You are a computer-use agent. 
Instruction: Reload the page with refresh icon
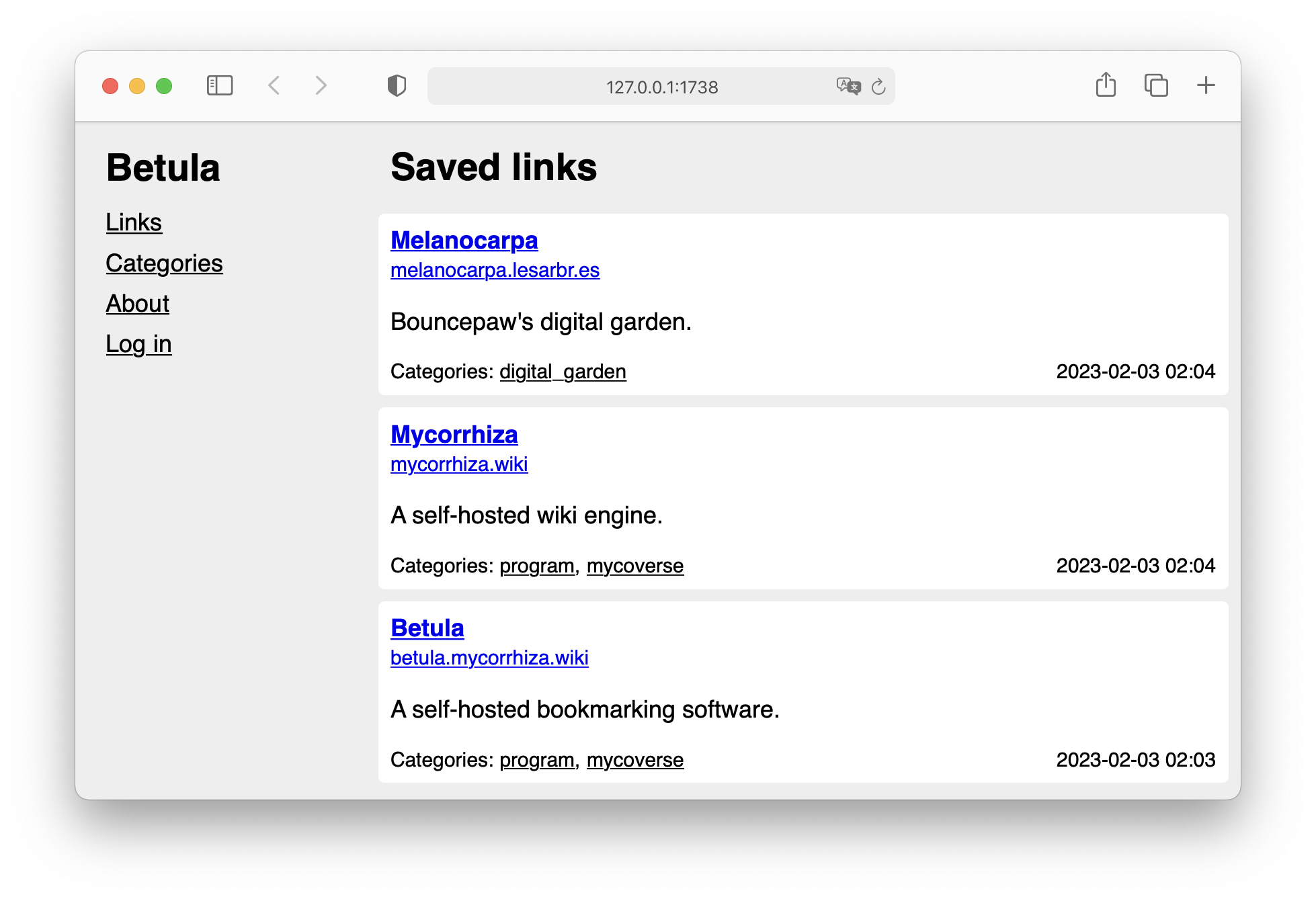[878, 87]
